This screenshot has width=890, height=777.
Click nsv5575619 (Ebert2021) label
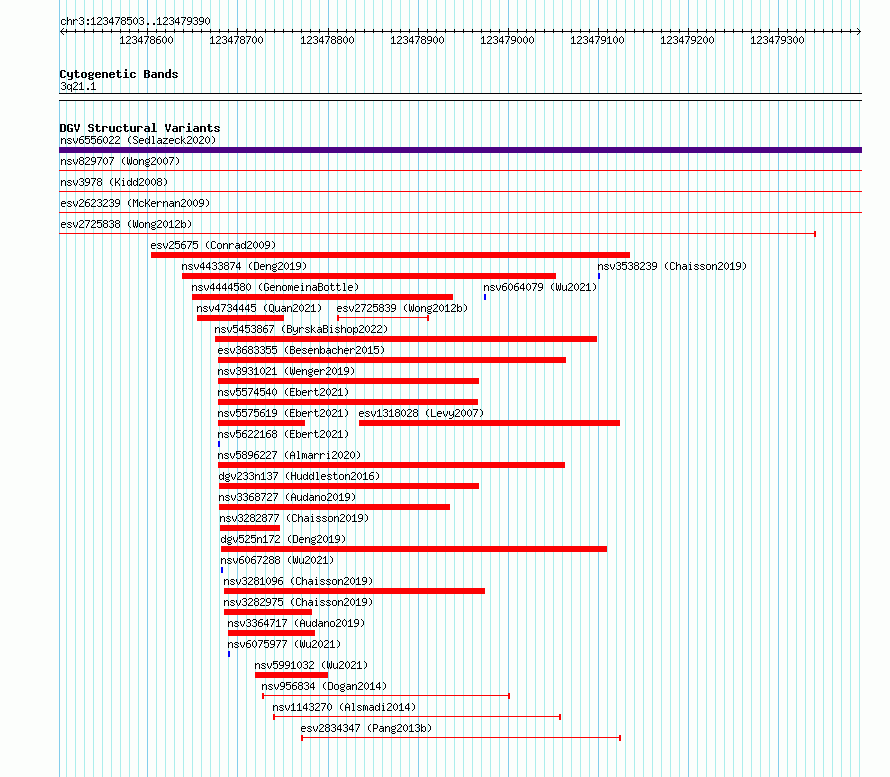point(283,413)
